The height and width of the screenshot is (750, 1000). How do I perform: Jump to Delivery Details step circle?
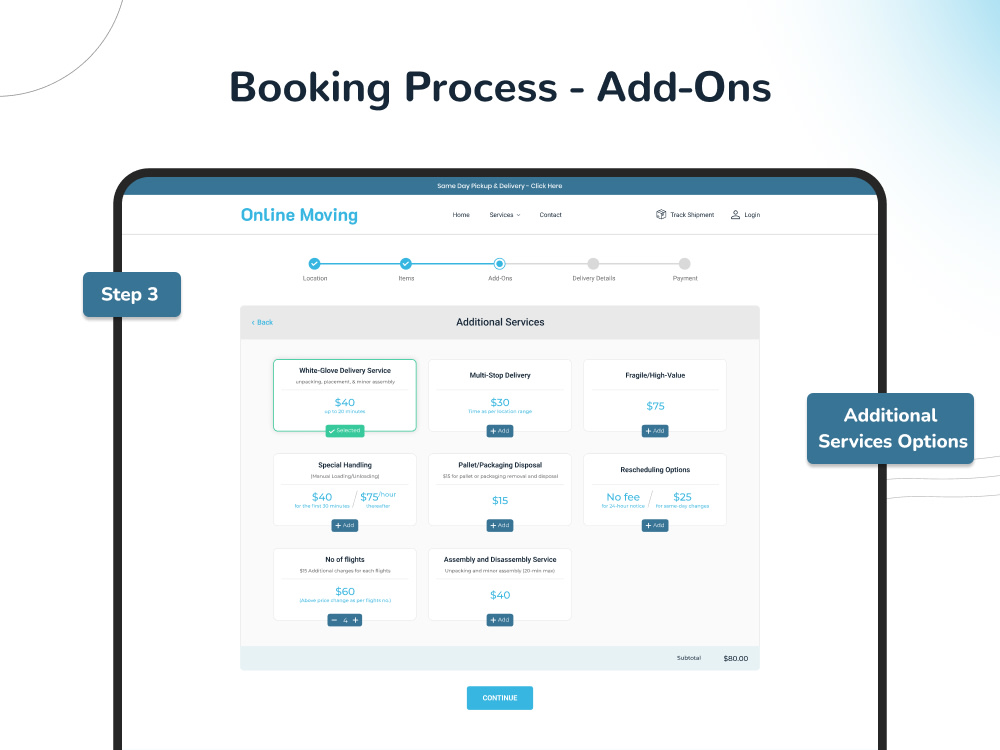tap(593, 263)
